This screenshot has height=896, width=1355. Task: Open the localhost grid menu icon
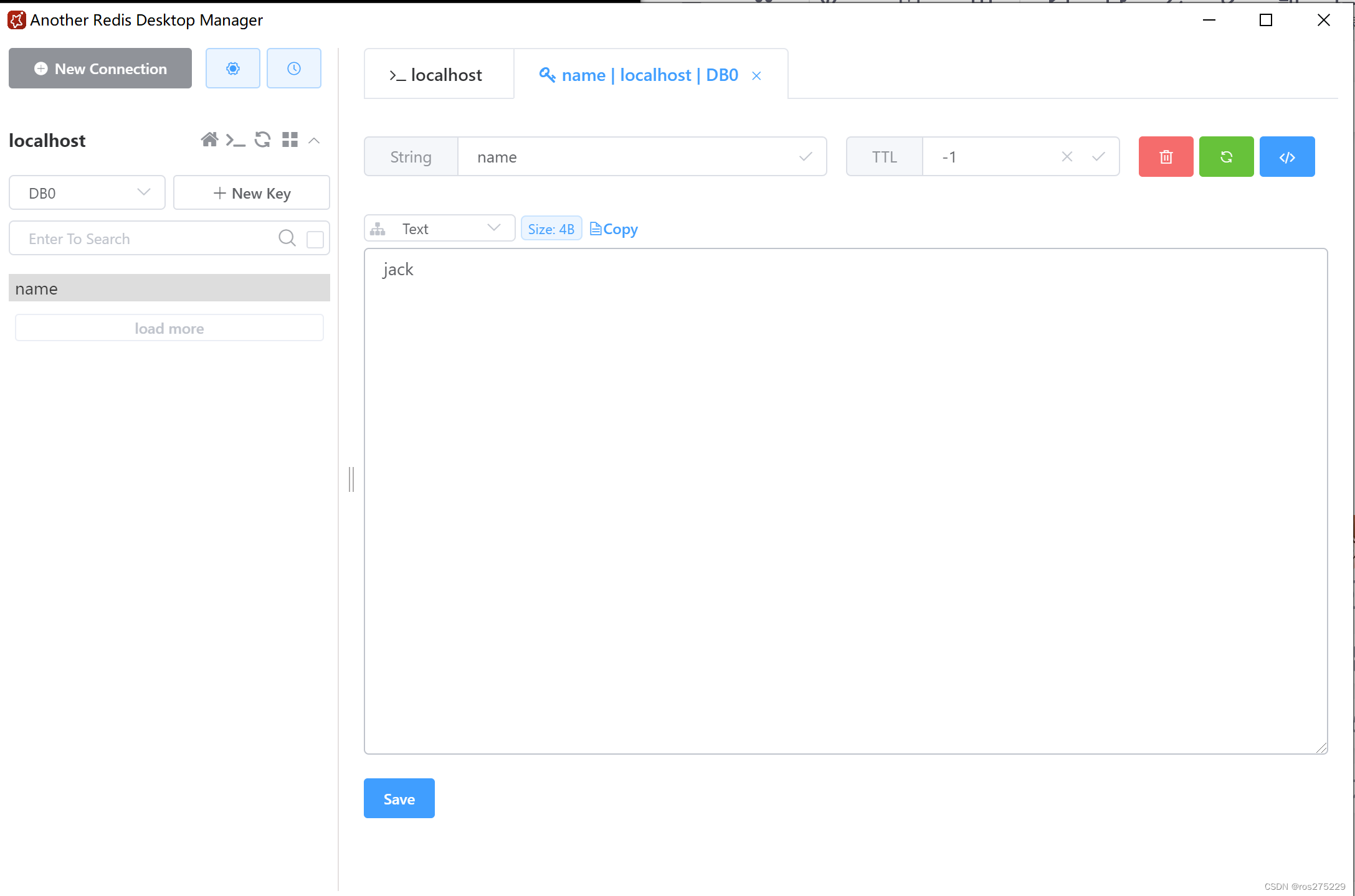pyautogui.click(x=290, y=139)
